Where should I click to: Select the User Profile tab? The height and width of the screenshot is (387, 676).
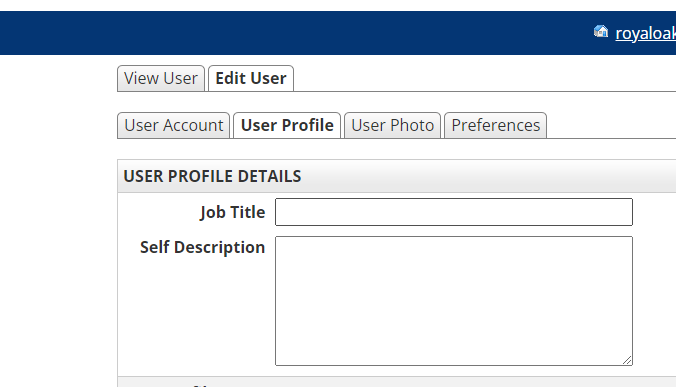[x=287, y=125]
